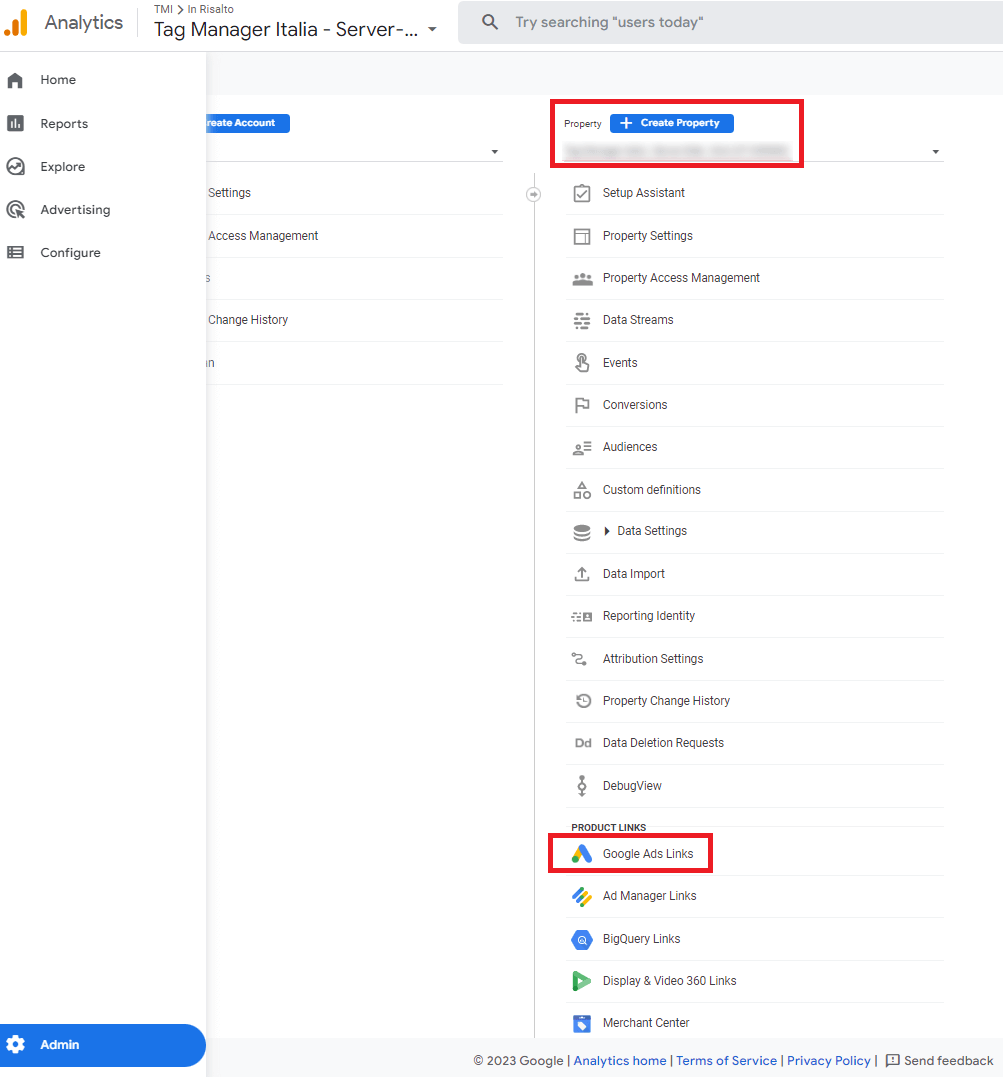Click the Audiences icon
1003x1077 pixels.
(x=582, y=448)
